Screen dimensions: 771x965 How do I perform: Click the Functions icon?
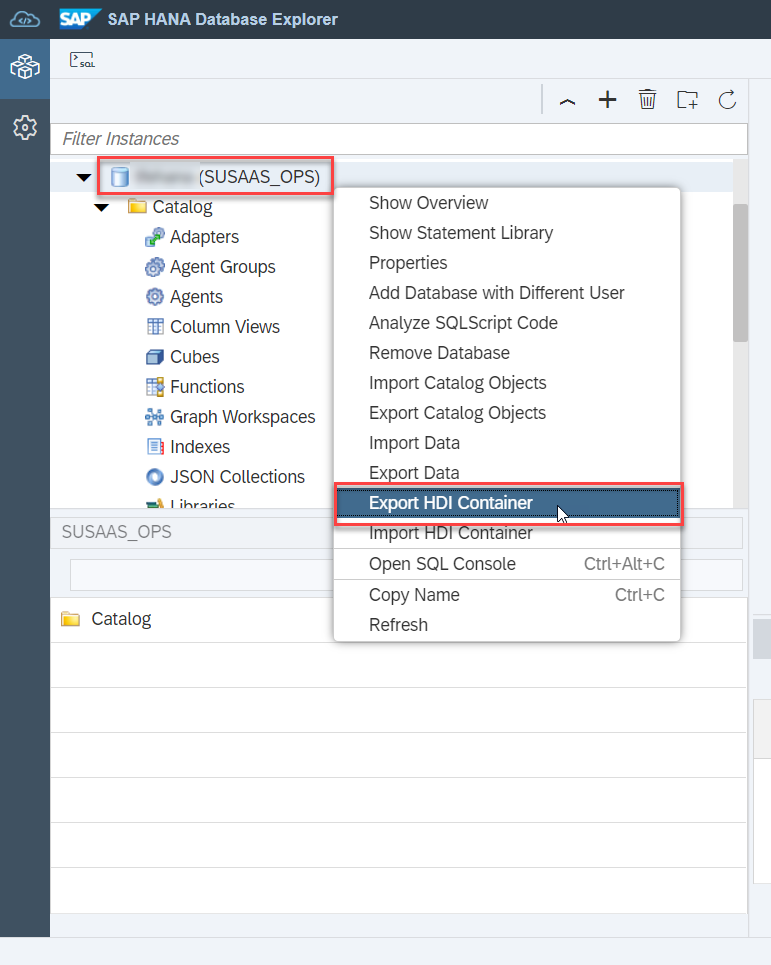pos(155,387)
